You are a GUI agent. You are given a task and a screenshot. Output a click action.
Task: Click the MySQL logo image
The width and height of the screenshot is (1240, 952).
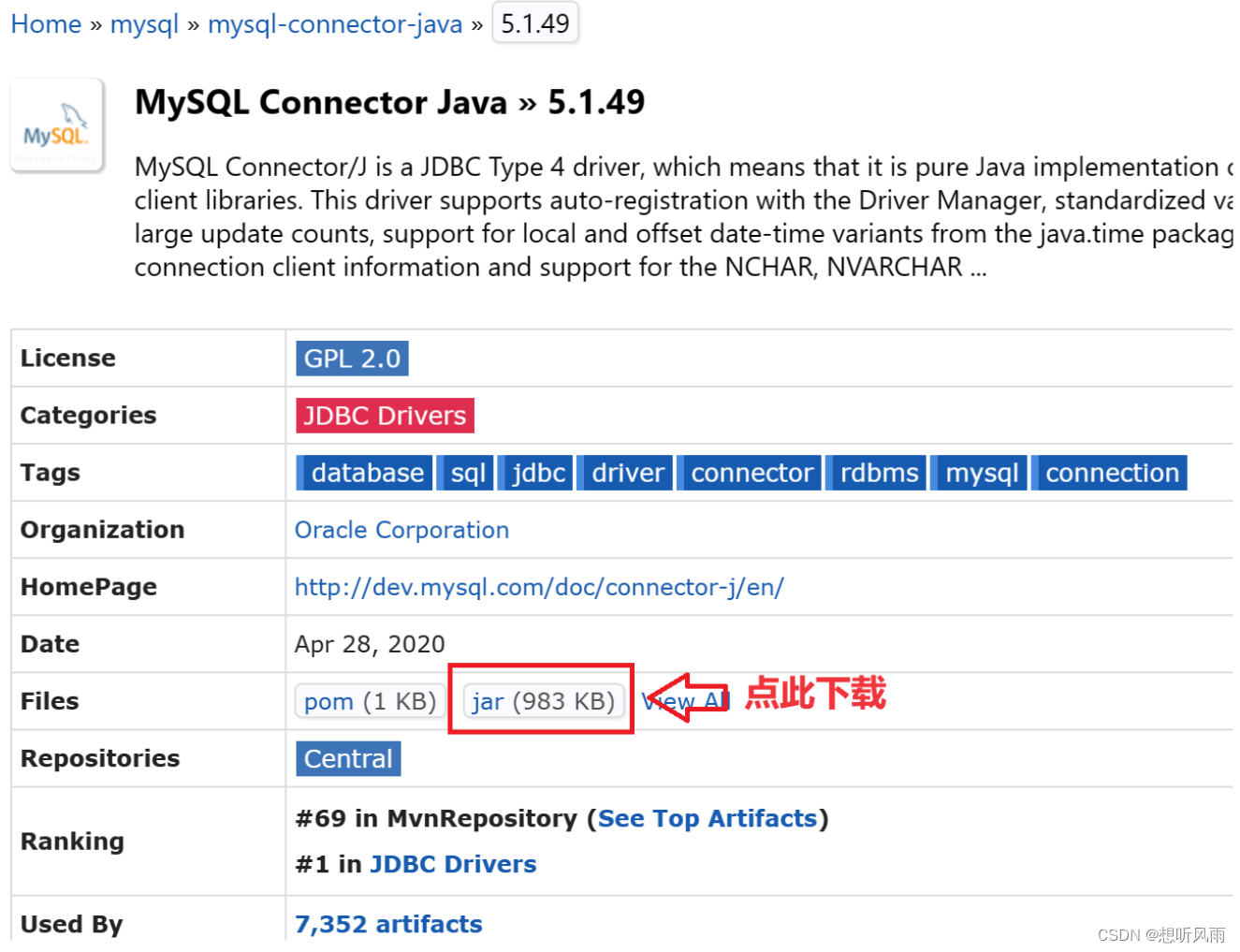tap(56, 124)
